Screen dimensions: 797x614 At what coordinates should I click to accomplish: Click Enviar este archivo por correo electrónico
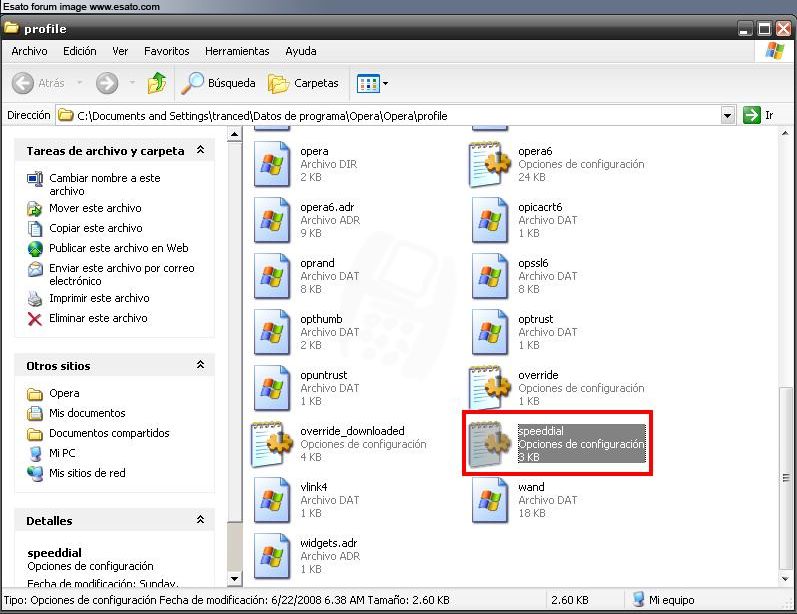121,274
